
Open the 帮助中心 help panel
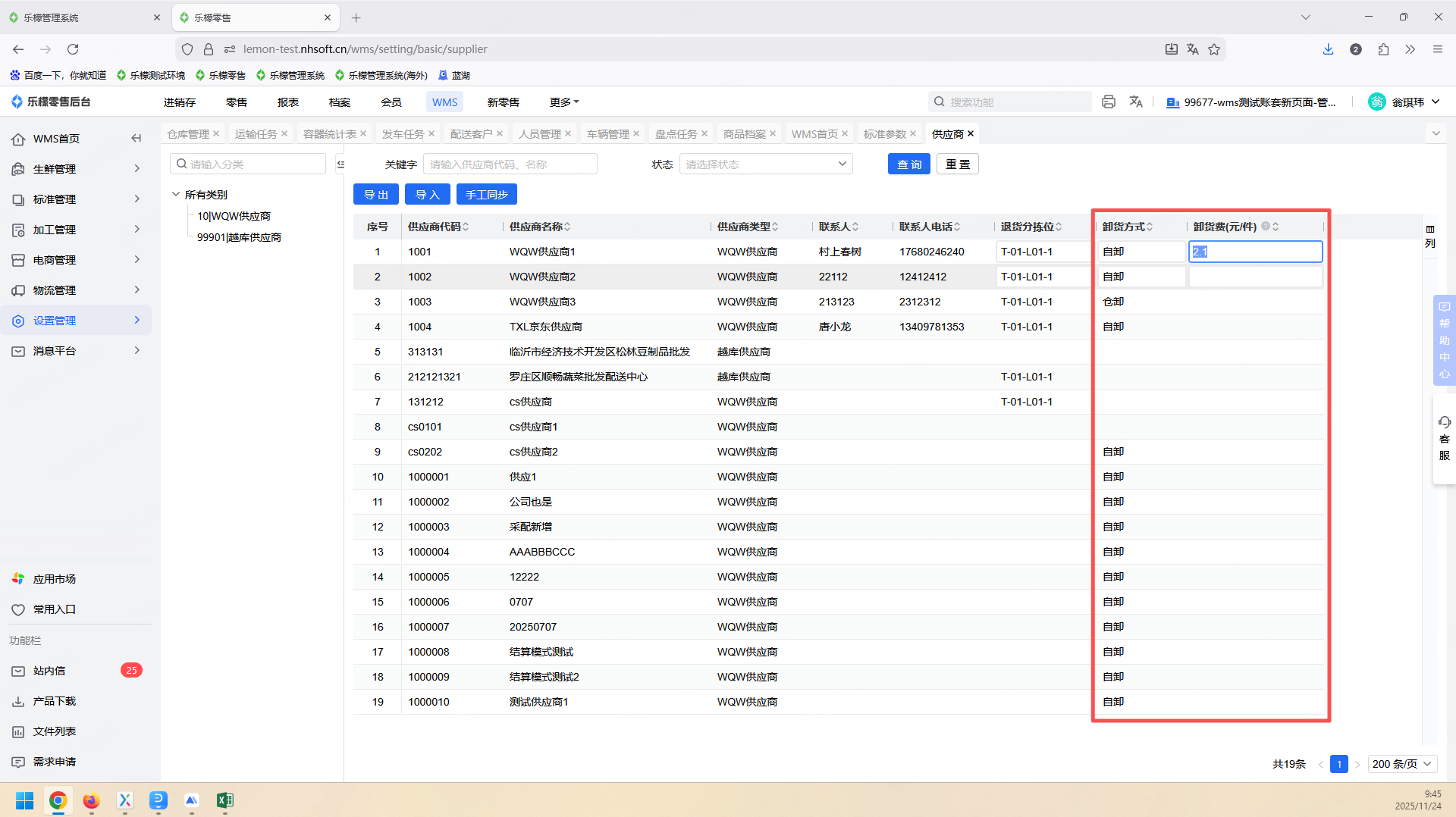pos(1445,340)
